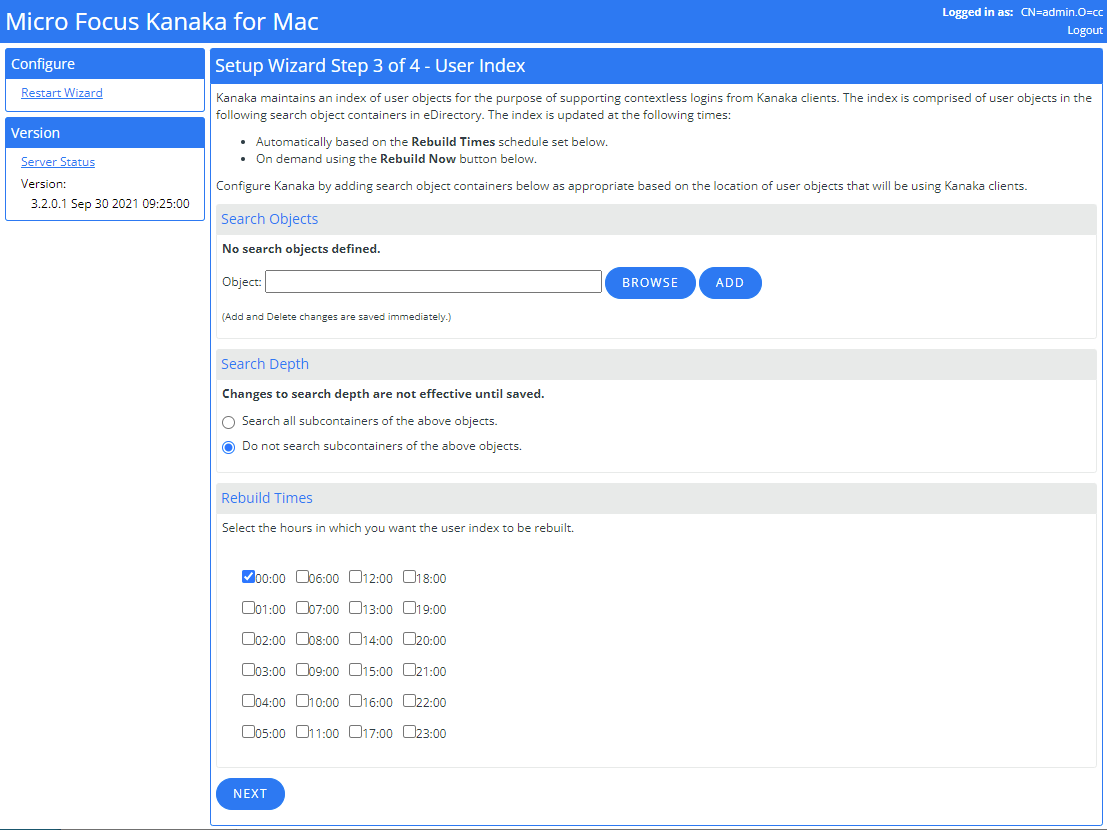Enable the 01:00 rebuild hour
This screenshot has width=1107, height=830.
point(248,608)
